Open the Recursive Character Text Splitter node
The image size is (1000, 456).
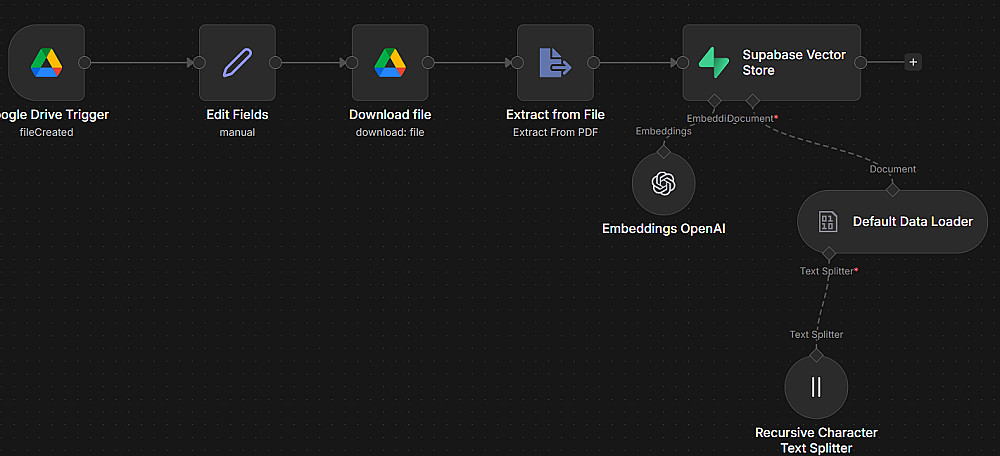tap(816, 387)
